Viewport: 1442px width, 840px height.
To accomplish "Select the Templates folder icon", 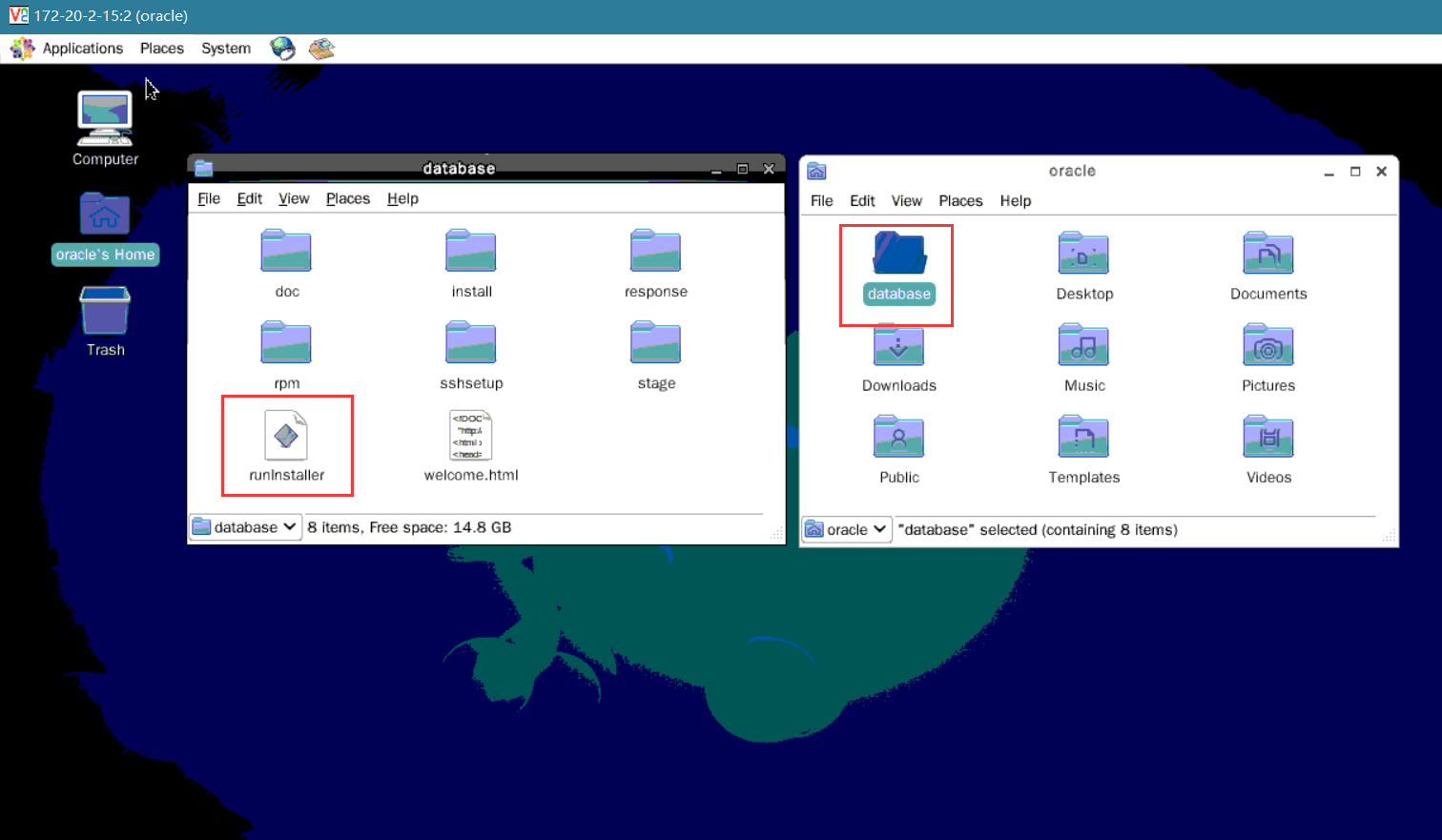I will point(1083,436).
